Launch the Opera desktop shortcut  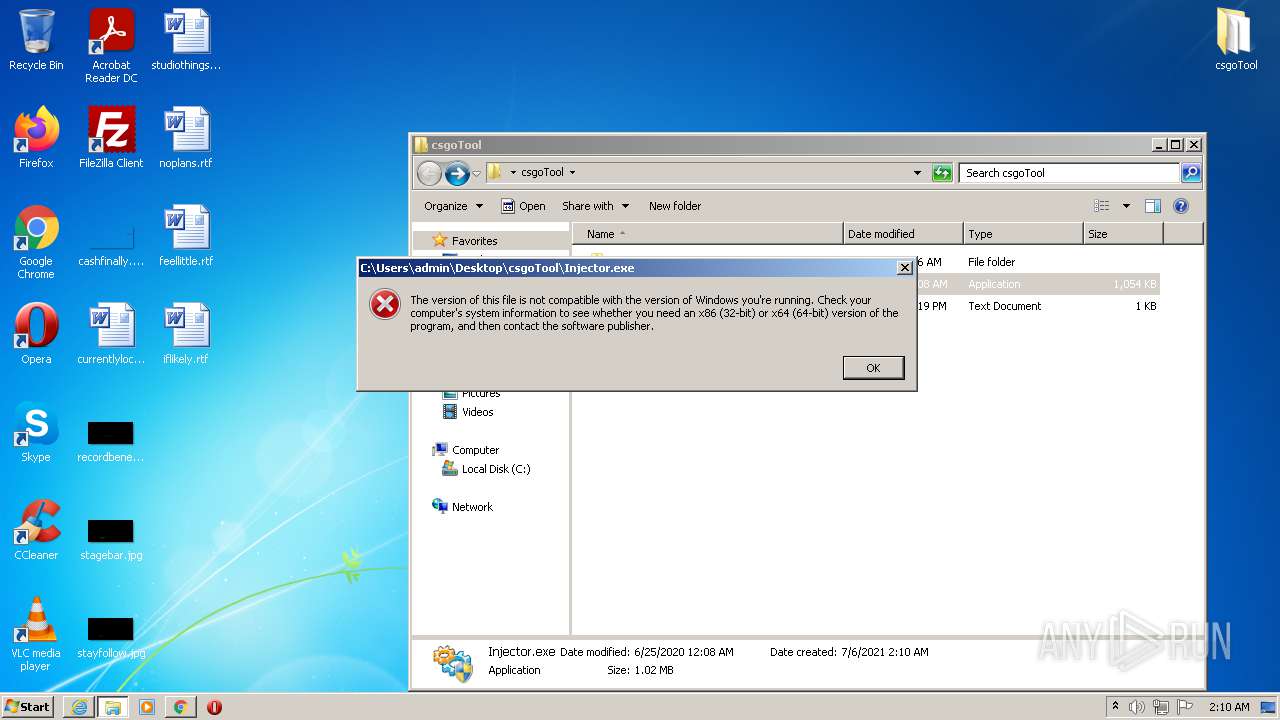tap(36, 333)
